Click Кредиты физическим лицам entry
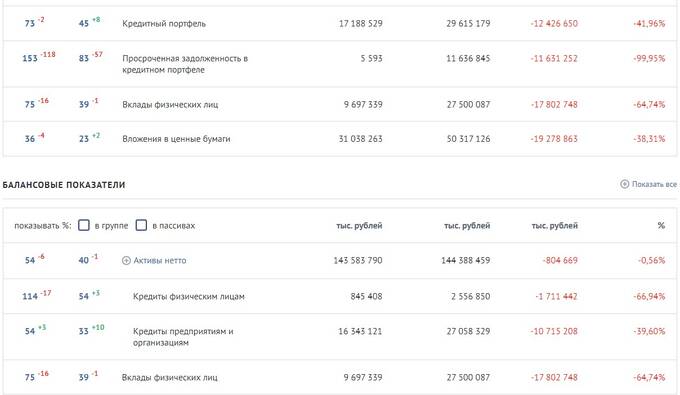 click(189, 296)
